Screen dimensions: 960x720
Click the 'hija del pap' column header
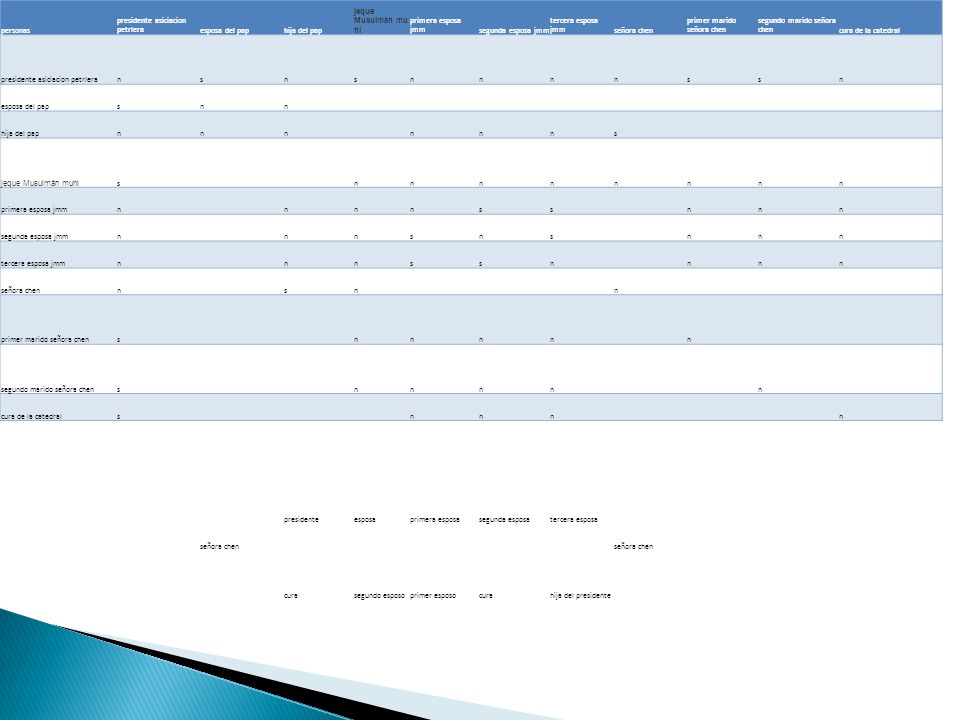[x=302, y=30]
